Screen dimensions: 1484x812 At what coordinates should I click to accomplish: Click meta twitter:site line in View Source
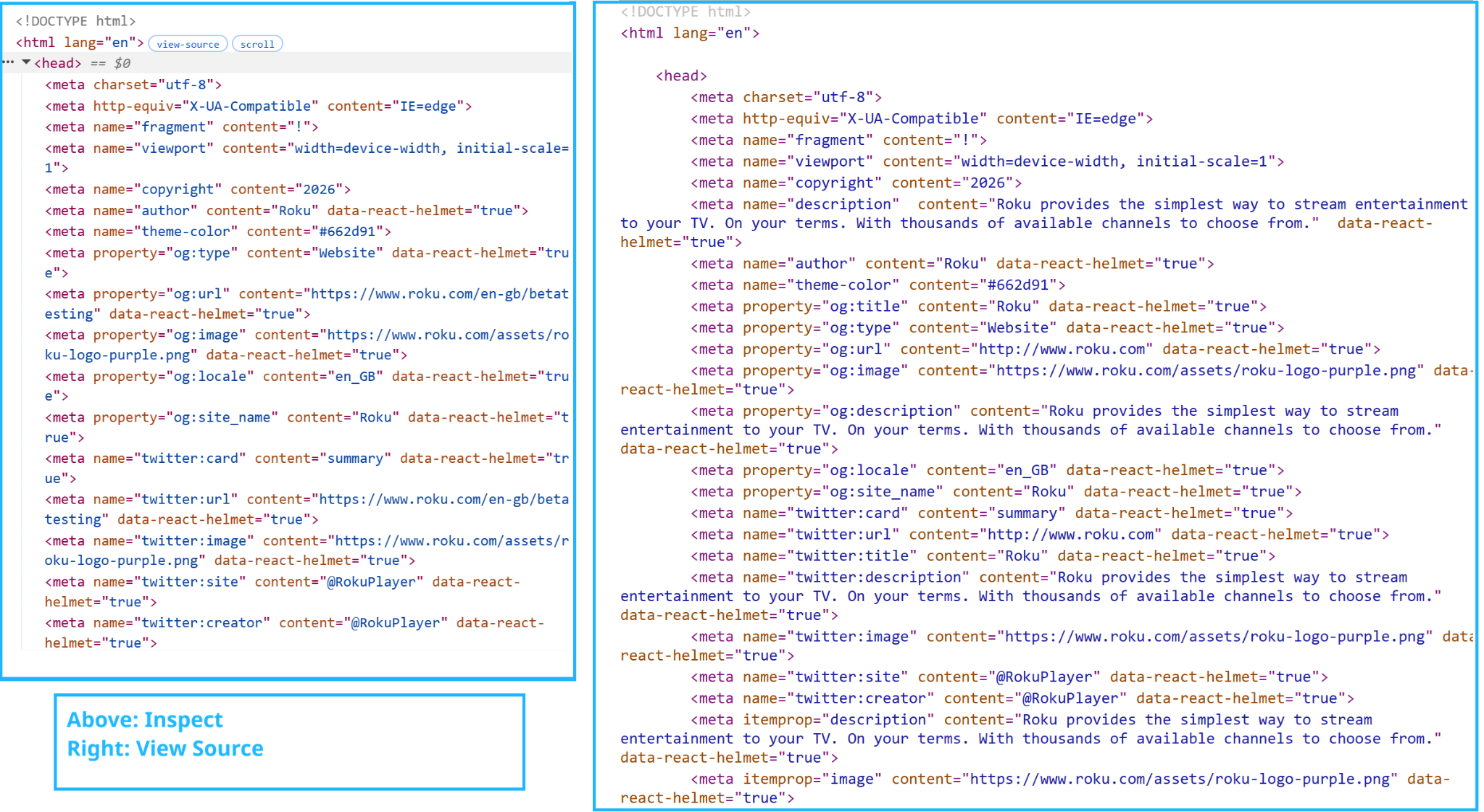pos(1009,677)
